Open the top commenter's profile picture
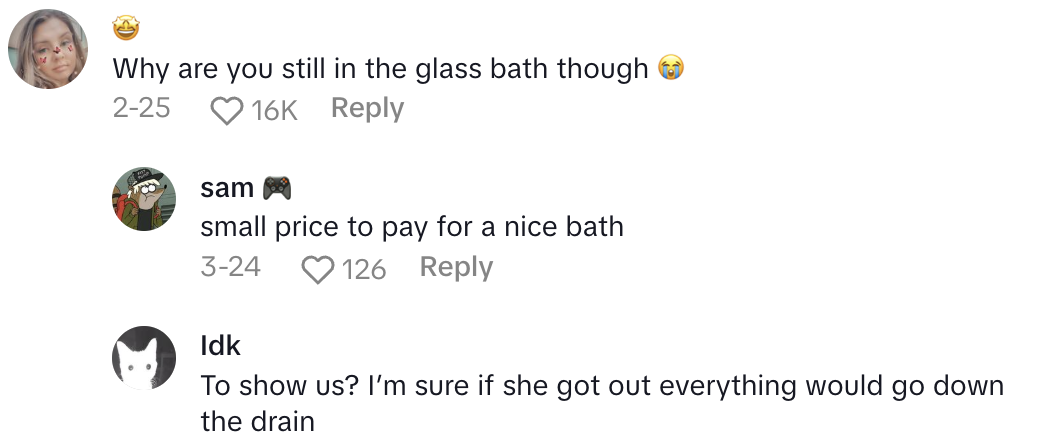Screen dimensions: 1038x446 pyautogui.click(x=48, y=49)
